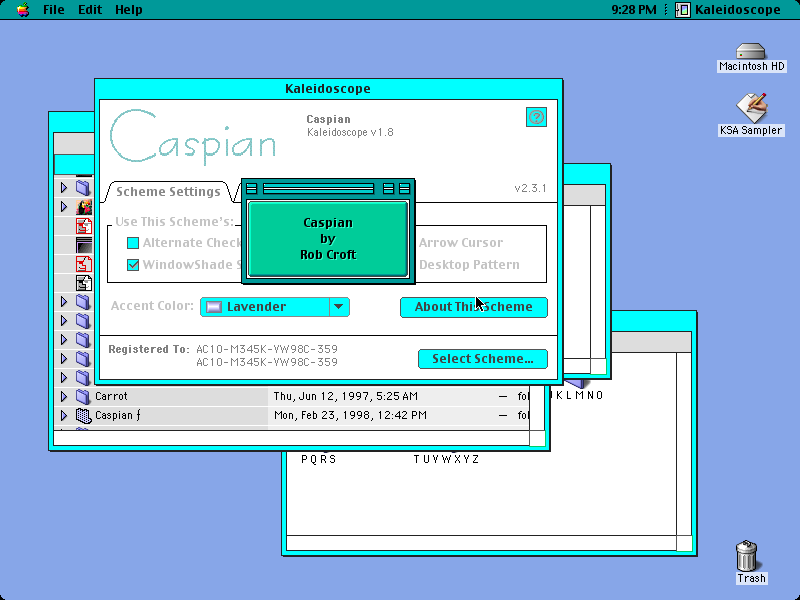The width and height of the screenshot is (800, 600).
Task: Select the Carrot row name text
Action: [111, 396]
